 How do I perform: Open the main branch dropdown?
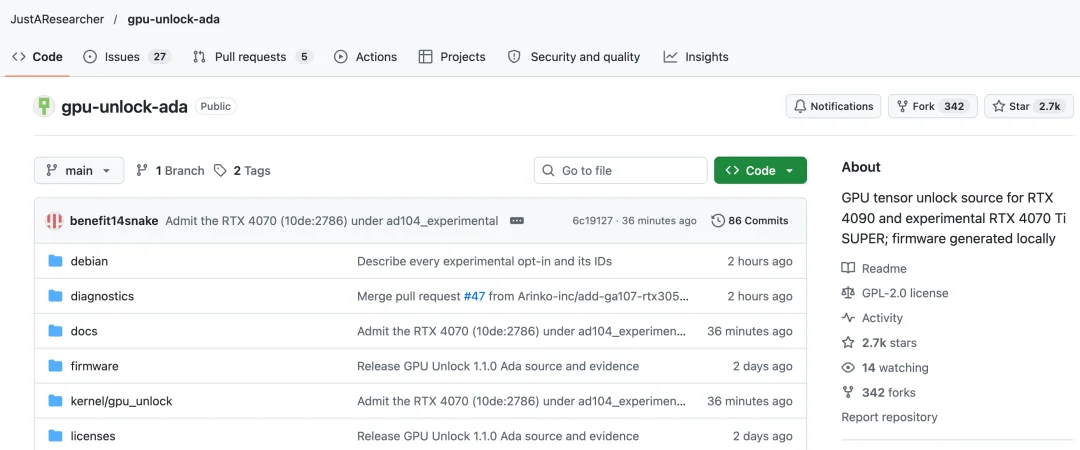click(x=79, y=170)
